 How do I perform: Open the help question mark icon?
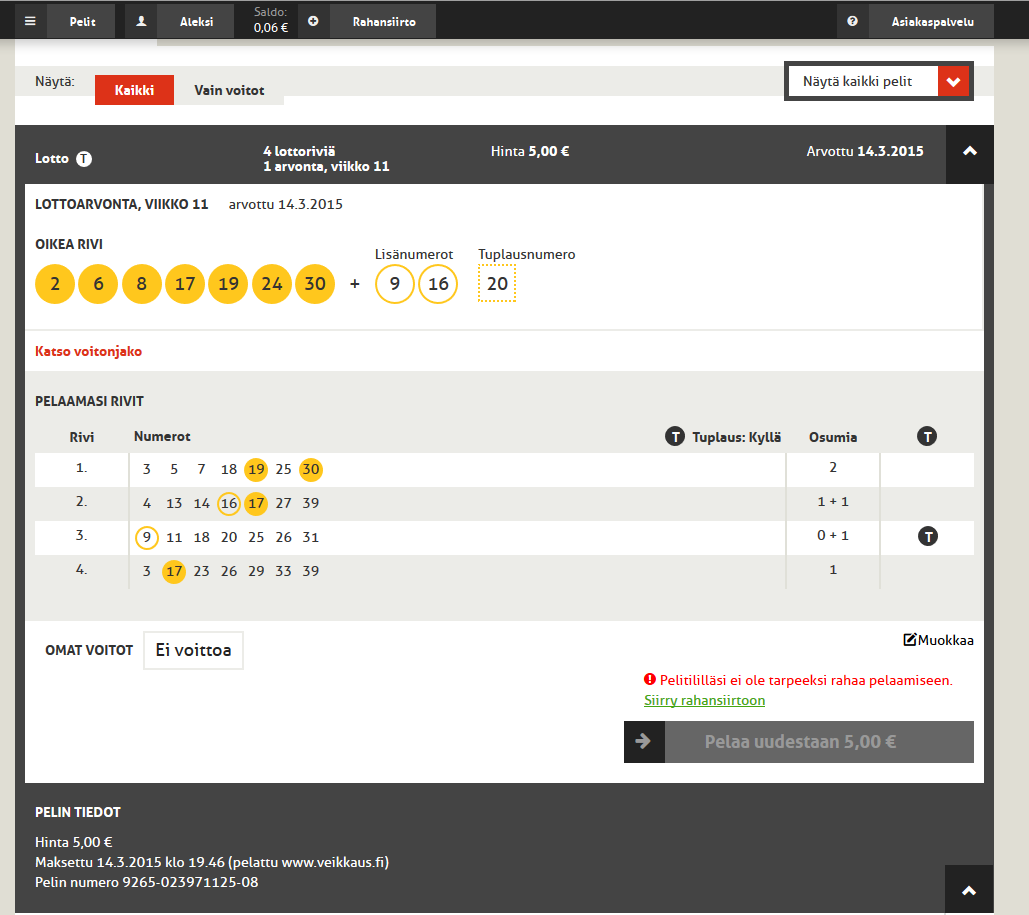(852, 21)
